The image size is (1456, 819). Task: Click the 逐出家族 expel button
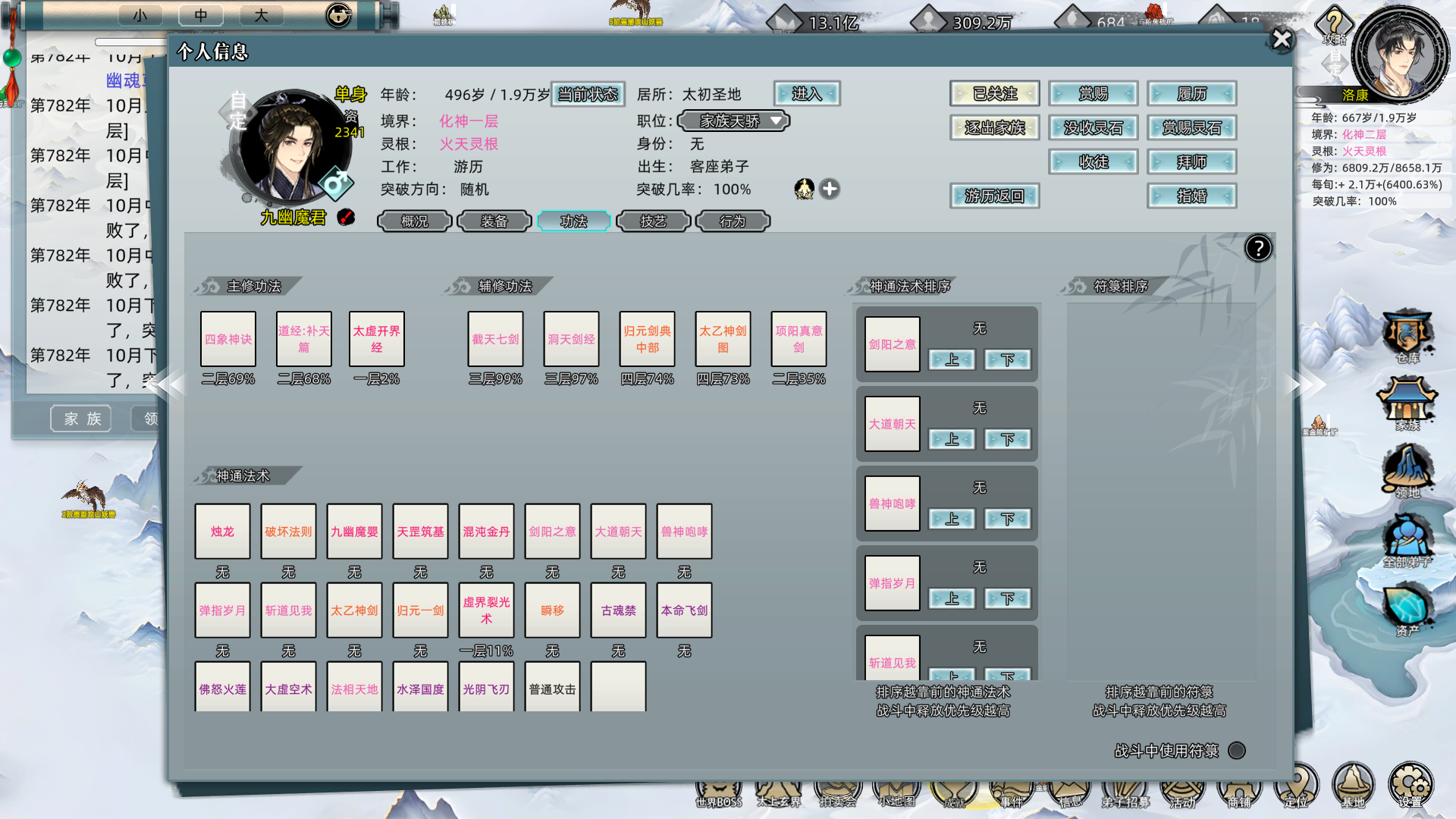(994, 128)
